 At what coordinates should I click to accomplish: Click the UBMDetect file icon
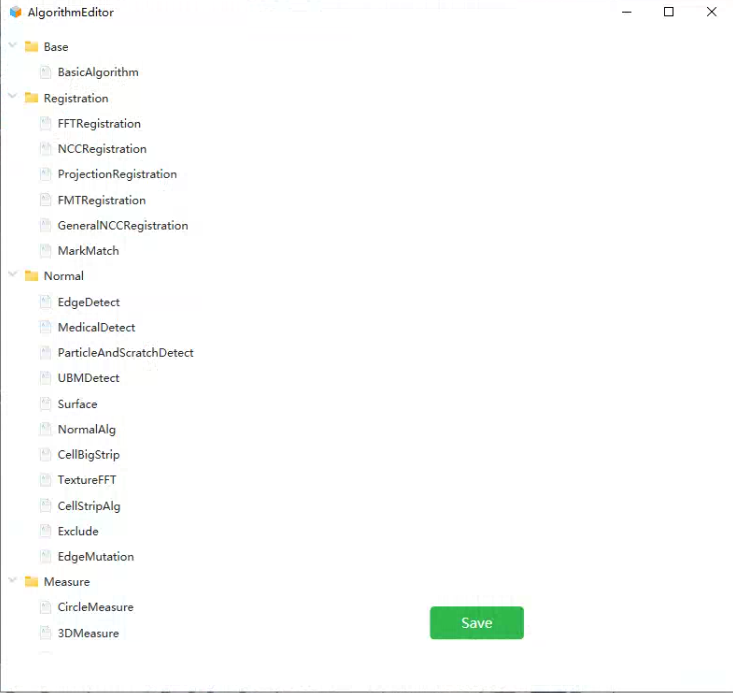pos(45,378)
